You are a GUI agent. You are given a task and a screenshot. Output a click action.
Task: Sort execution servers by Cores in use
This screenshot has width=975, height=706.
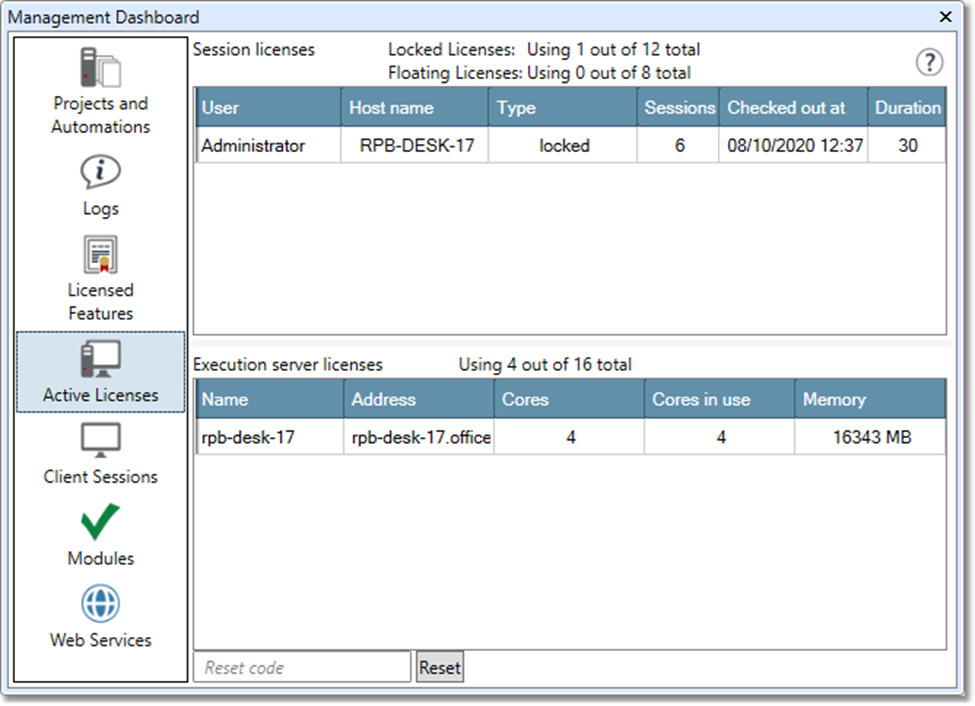tap(719, 399)
